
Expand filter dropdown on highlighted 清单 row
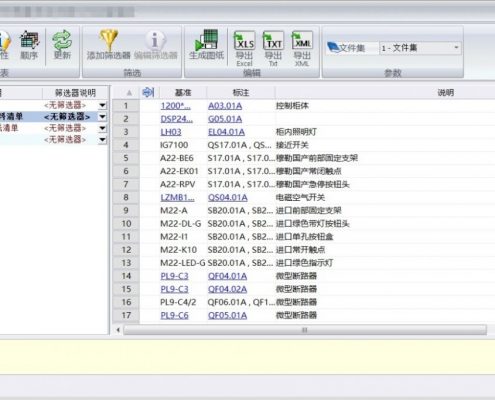click(102, 117)
